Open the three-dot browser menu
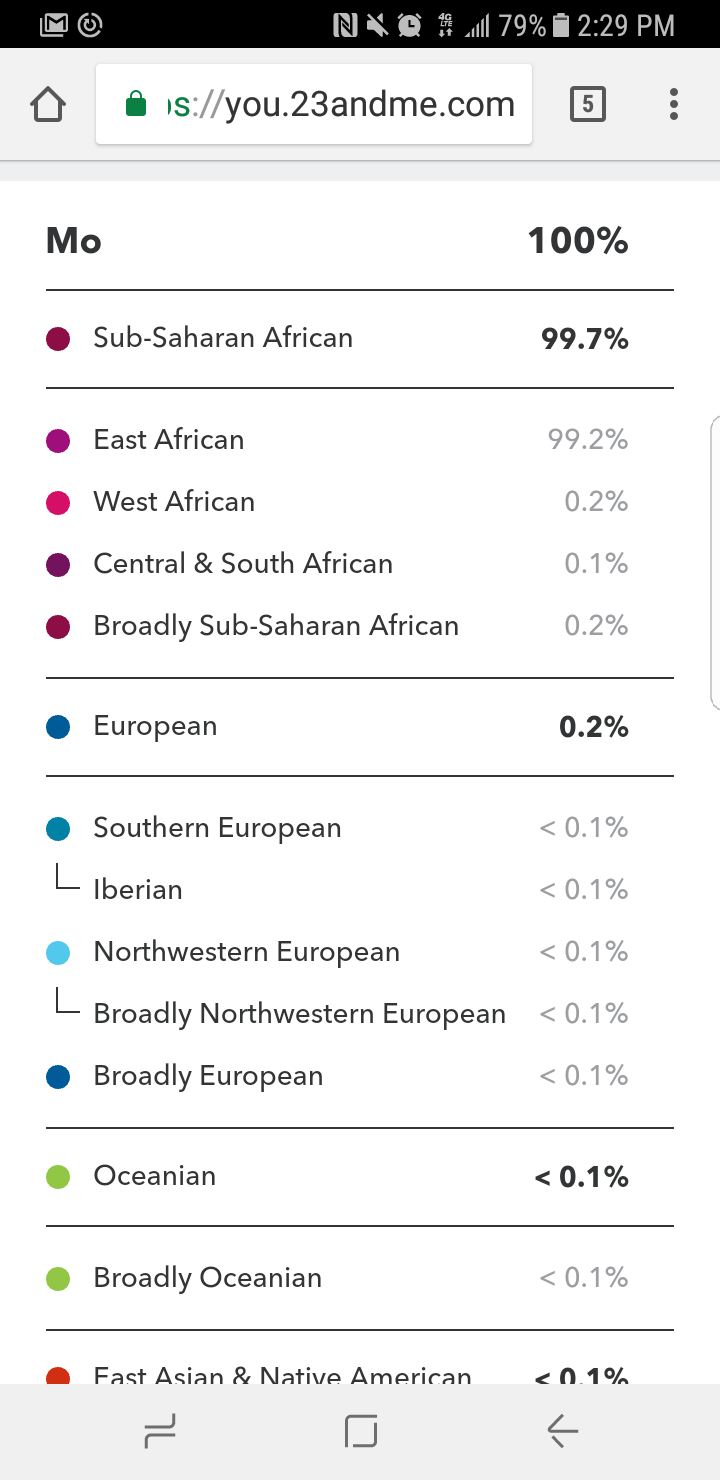 pos(674,104)
